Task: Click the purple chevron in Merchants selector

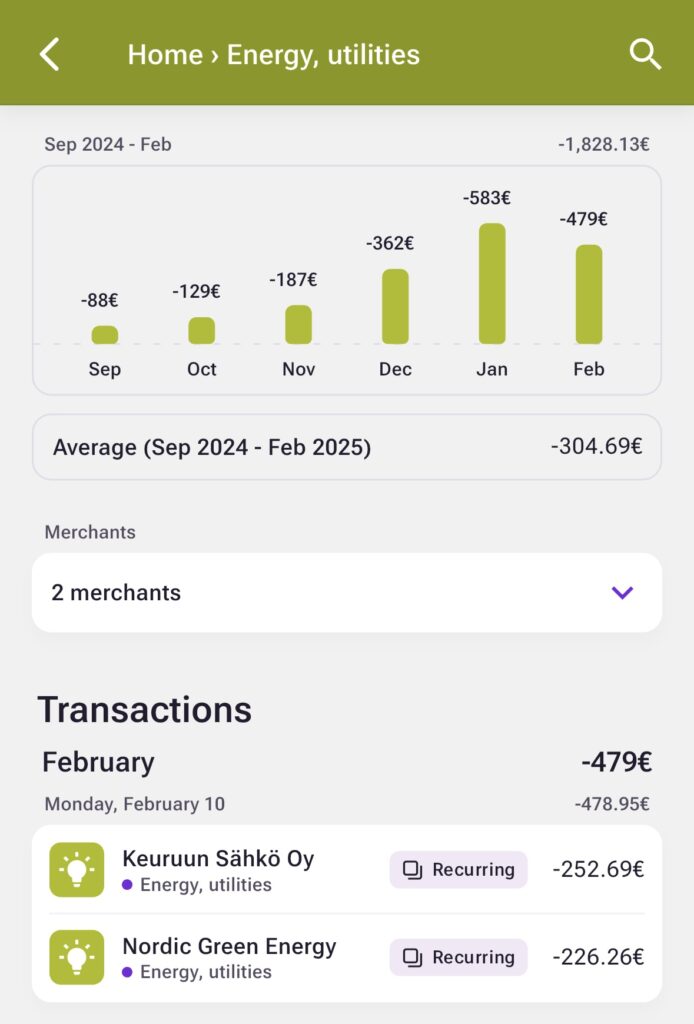Action: click(x=622, y=592)
